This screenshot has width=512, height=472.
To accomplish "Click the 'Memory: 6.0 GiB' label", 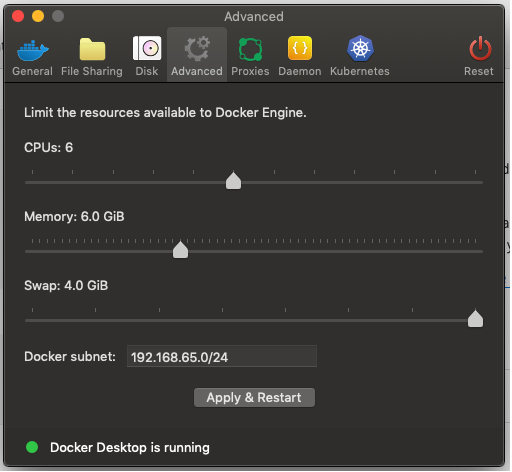I will click(74, 217).
